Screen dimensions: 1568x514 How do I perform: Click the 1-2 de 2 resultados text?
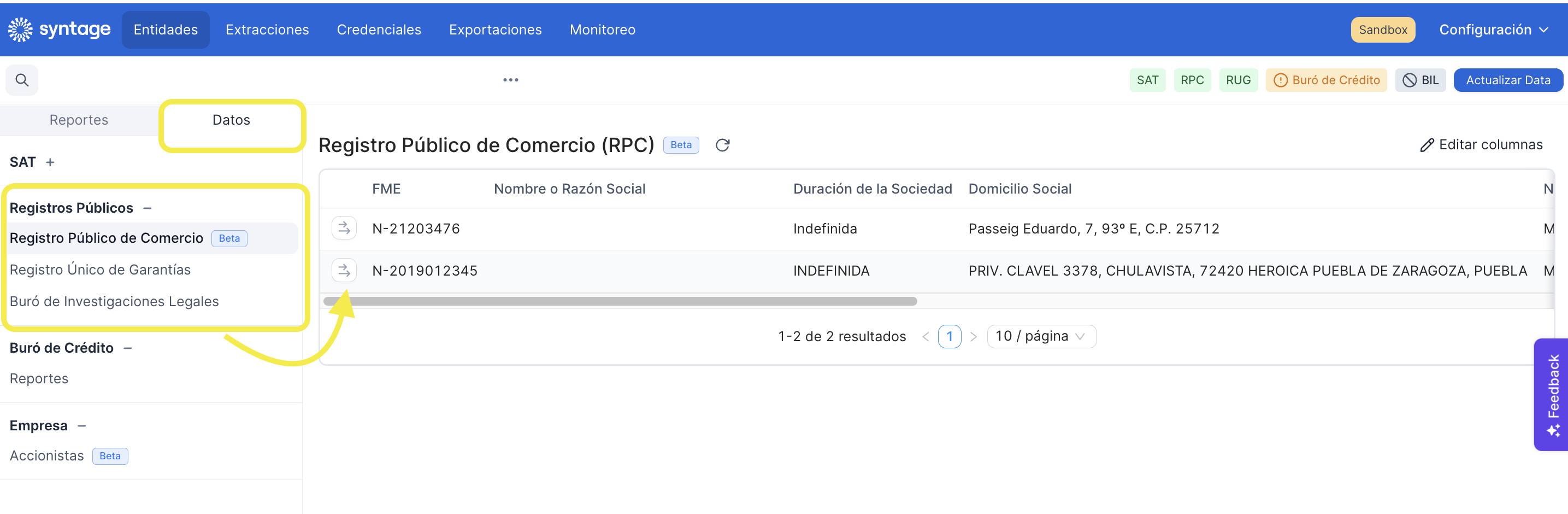pyautogui.click(x=842, y=337)
